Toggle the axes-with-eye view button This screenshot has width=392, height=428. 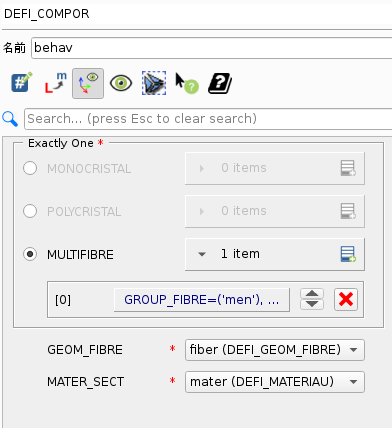click(88, 83)
